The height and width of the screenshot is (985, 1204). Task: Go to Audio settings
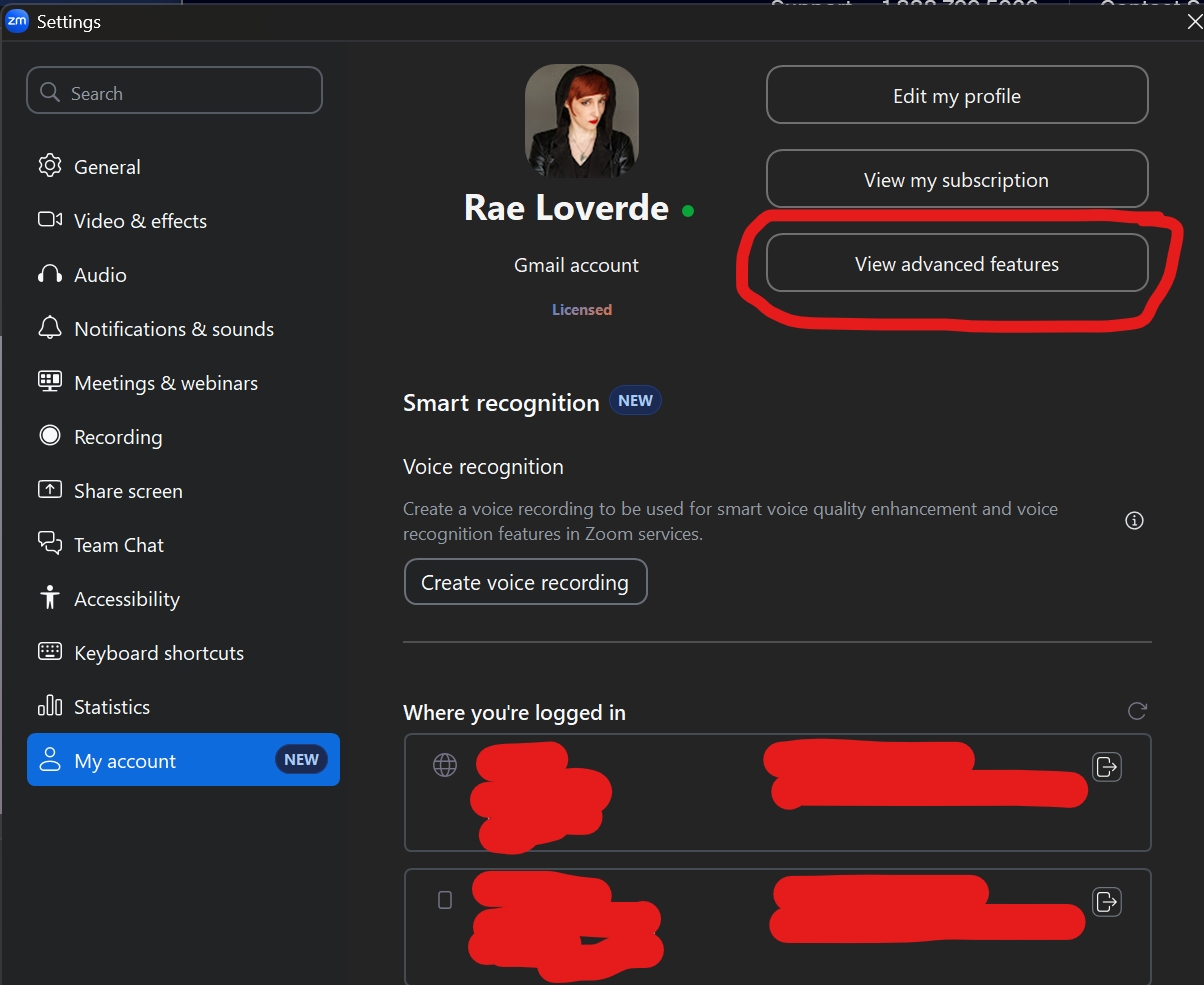tap(100, 275)
